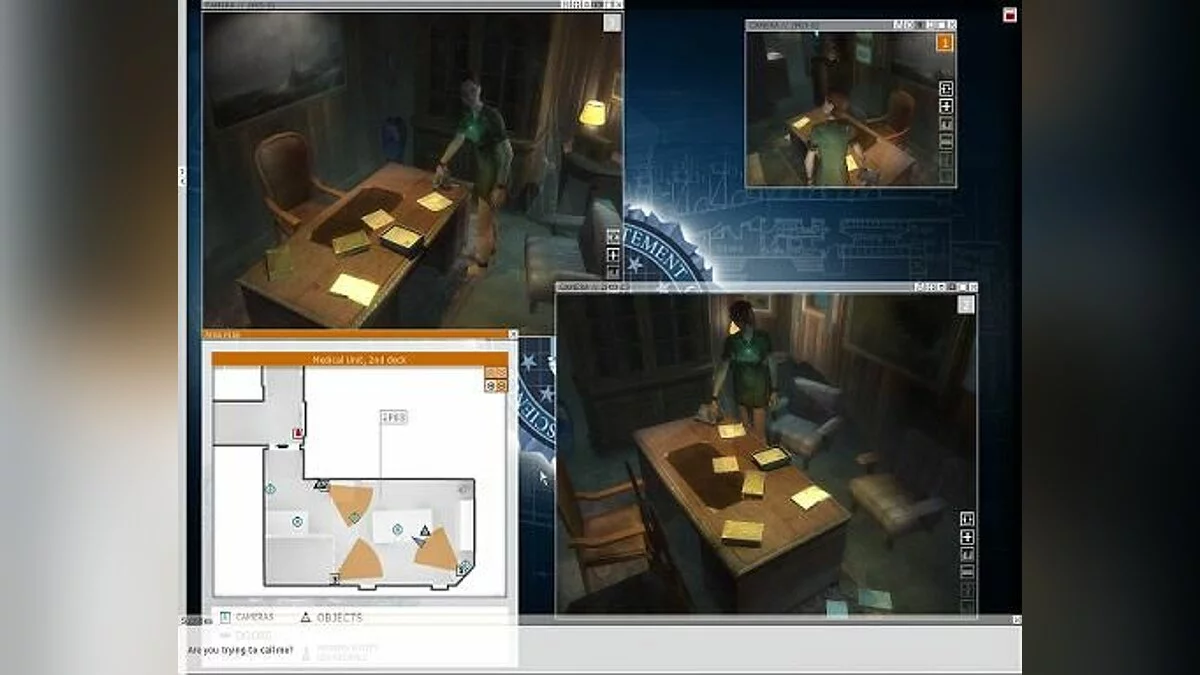Click the topmost tool icon in small camera window

click(946, 89)
